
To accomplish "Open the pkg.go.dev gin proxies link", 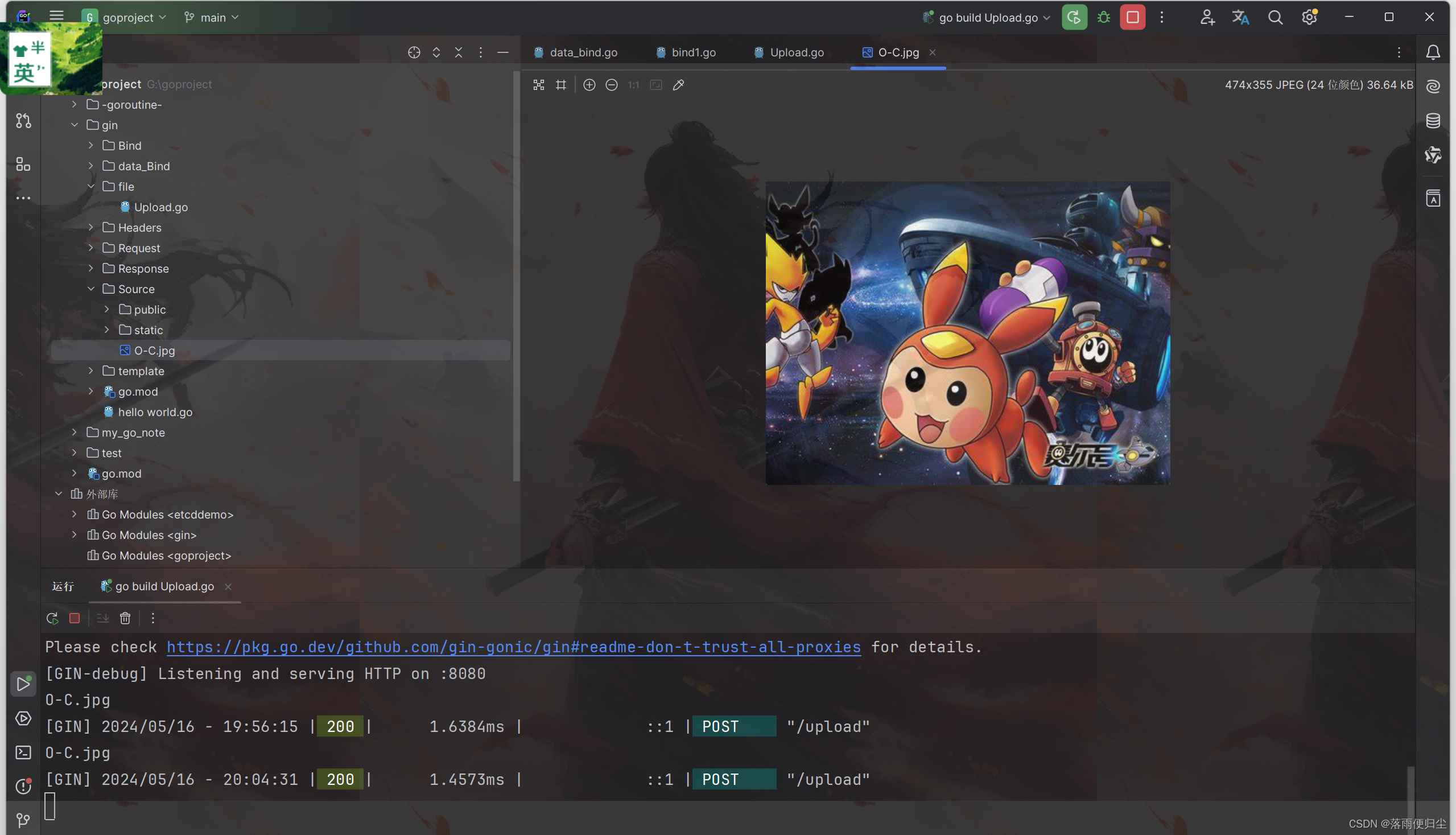I will point(514,647).
